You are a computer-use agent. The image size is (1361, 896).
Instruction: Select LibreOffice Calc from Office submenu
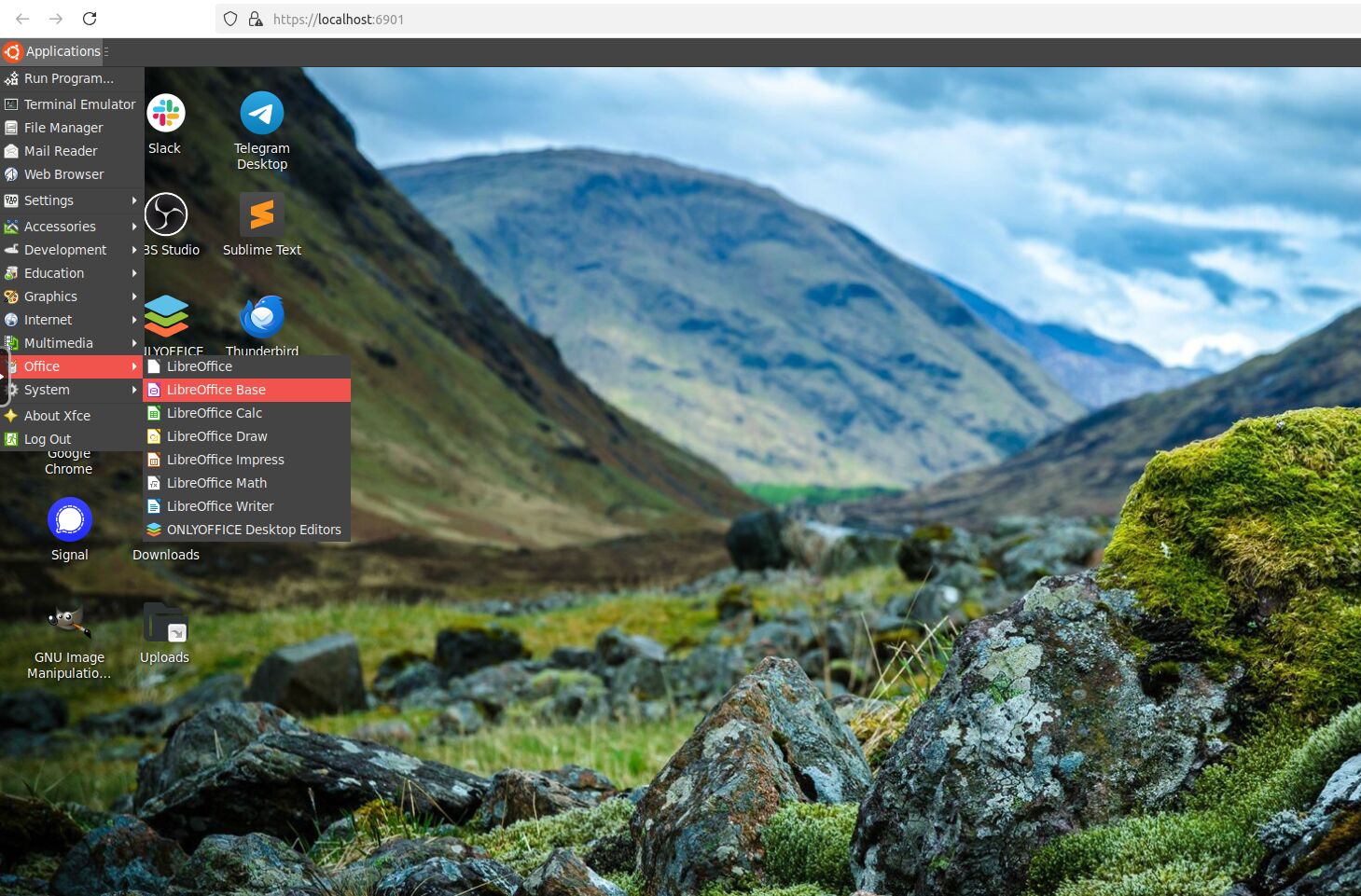(215, 413)
